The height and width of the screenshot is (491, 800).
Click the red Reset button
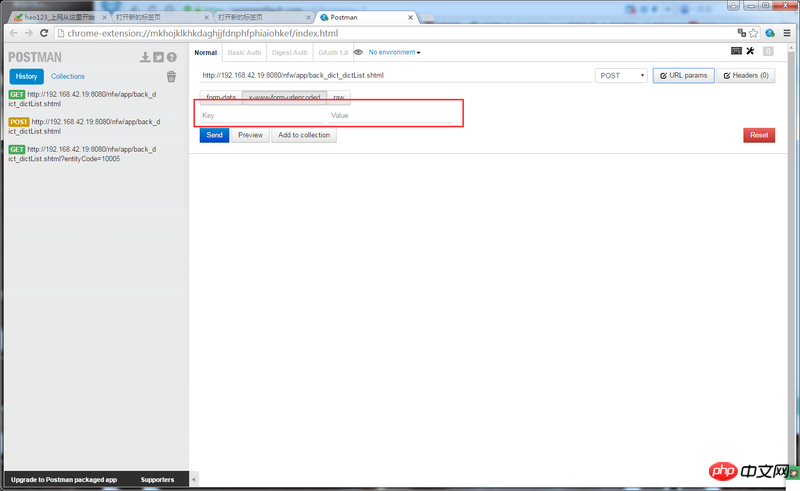pyautogui.click(x=759, y=135)
